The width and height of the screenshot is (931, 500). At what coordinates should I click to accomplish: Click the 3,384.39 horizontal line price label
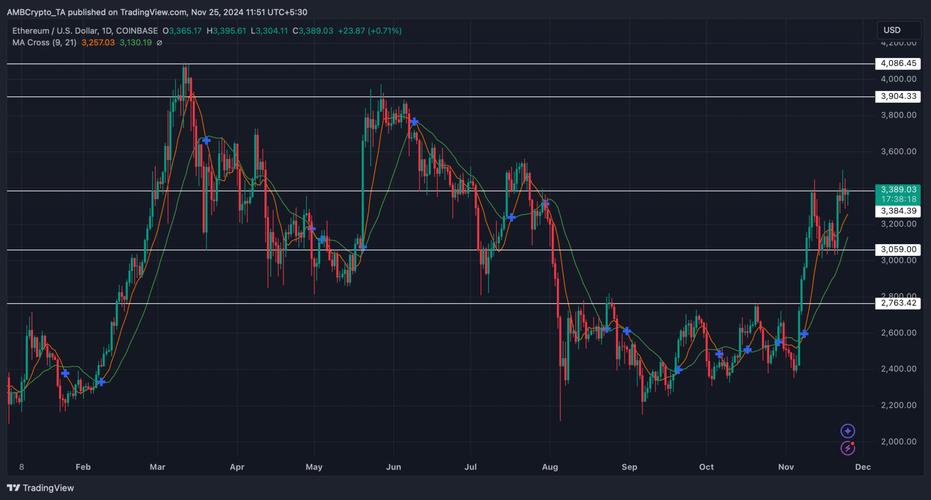pos(897,211)
